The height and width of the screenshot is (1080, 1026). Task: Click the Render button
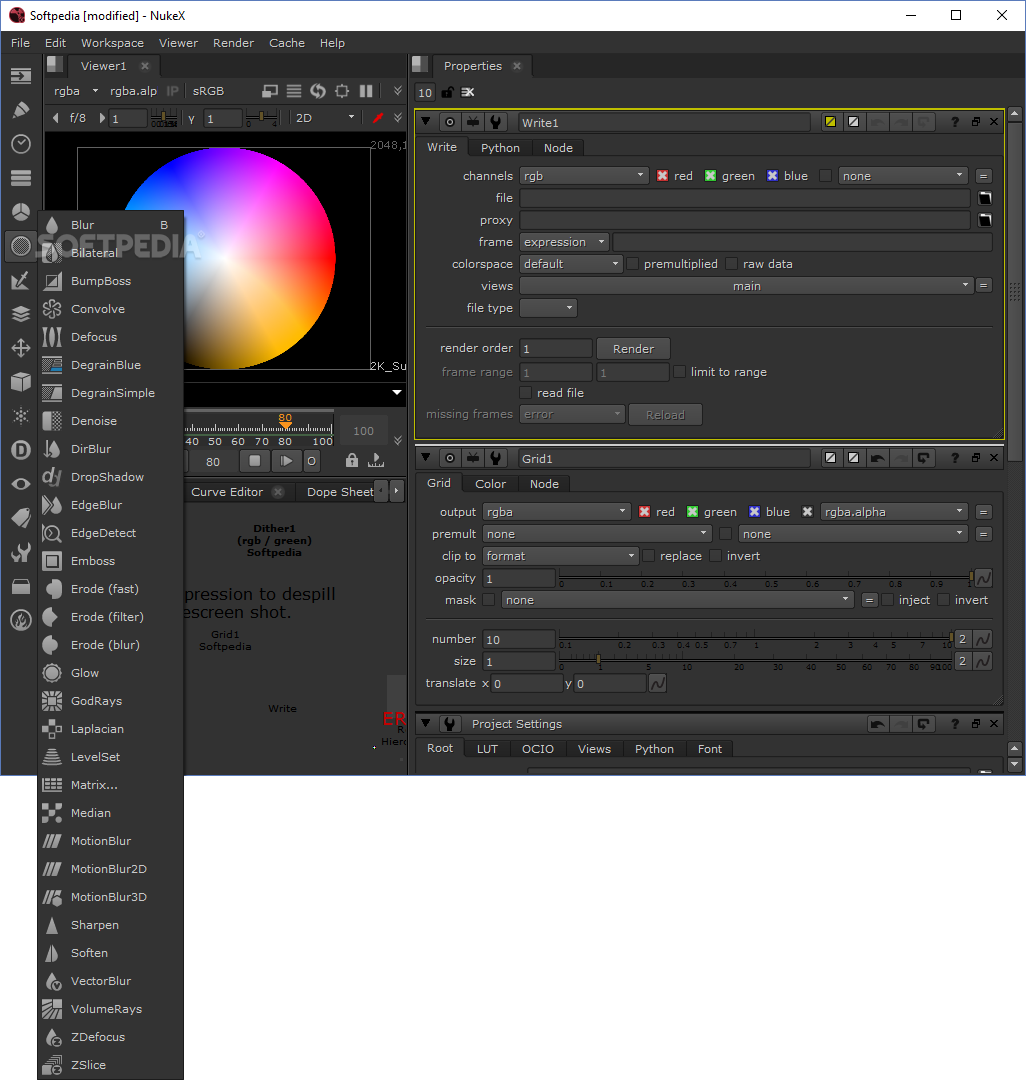click(633, 349)
